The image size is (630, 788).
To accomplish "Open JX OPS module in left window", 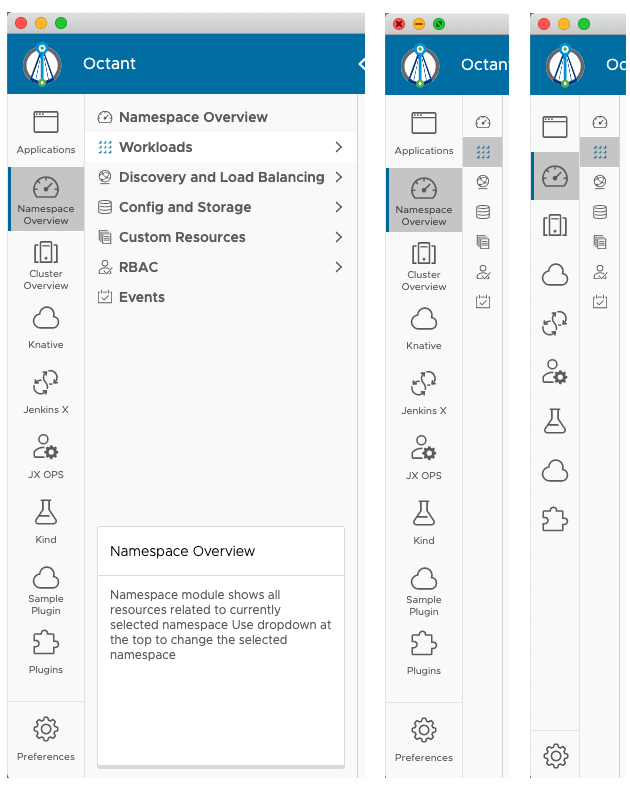I will (x=46, y=457).
